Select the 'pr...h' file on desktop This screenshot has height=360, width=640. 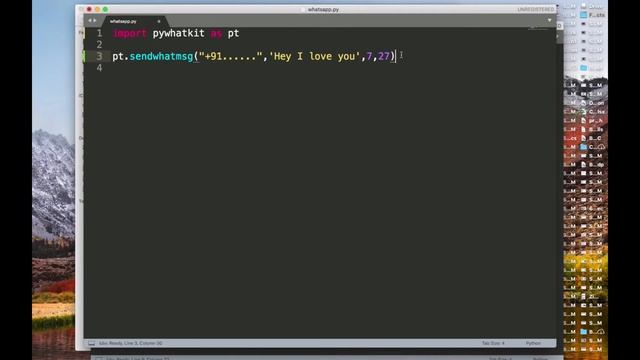(593, 120)
